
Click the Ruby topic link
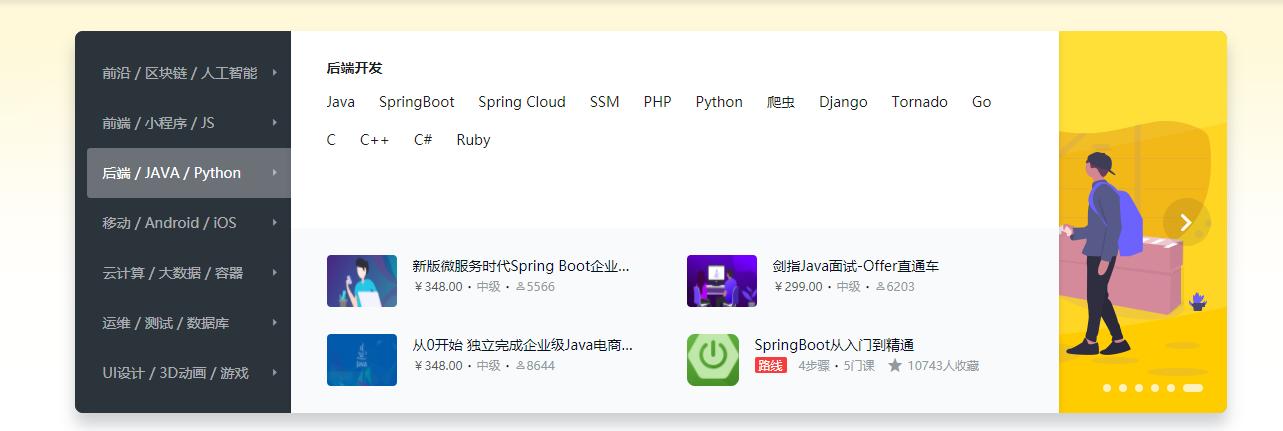[474, 140]
